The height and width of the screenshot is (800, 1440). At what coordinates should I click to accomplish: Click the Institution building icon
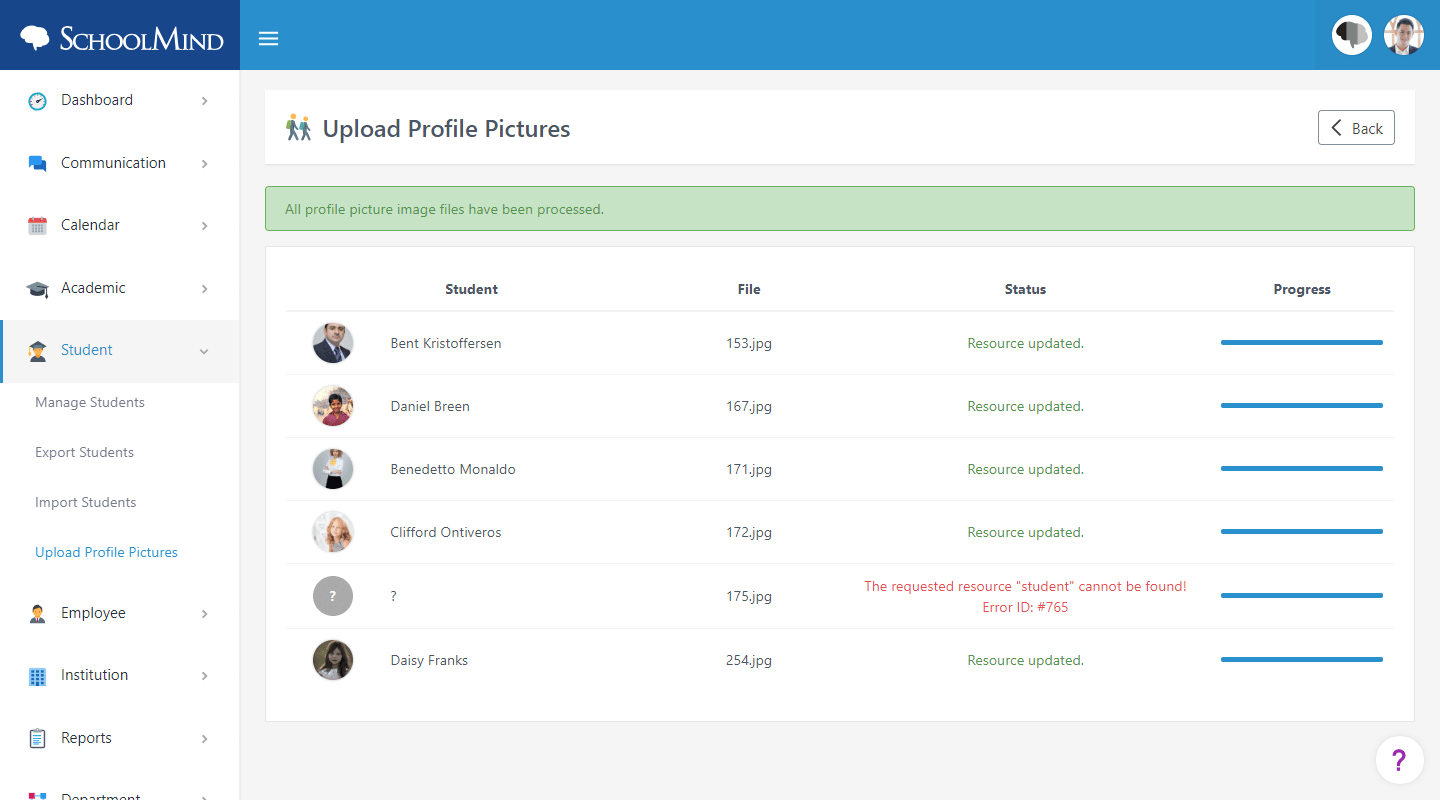(x=37, y=676)
